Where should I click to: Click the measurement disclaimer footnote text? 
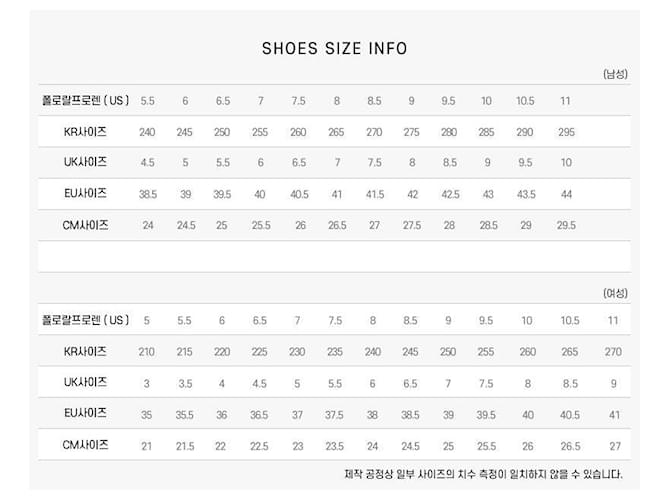coord(483,474)
